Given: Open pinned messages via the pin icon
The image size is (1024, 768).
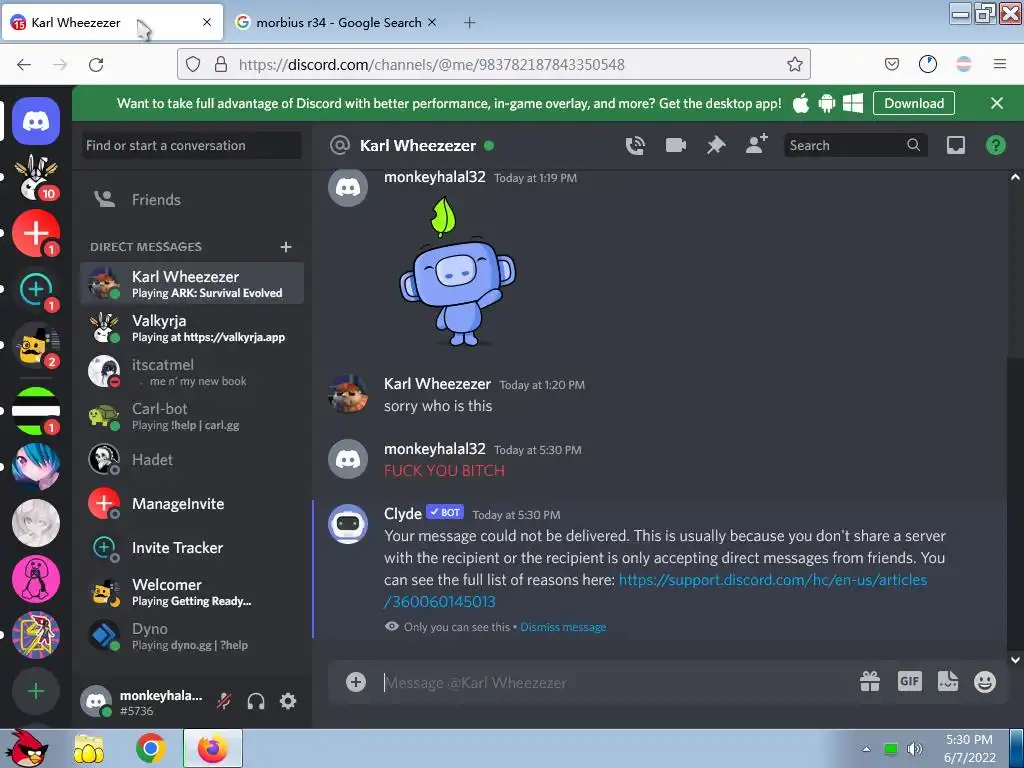Looking at the screenshot, I should (x=716, y=145).
